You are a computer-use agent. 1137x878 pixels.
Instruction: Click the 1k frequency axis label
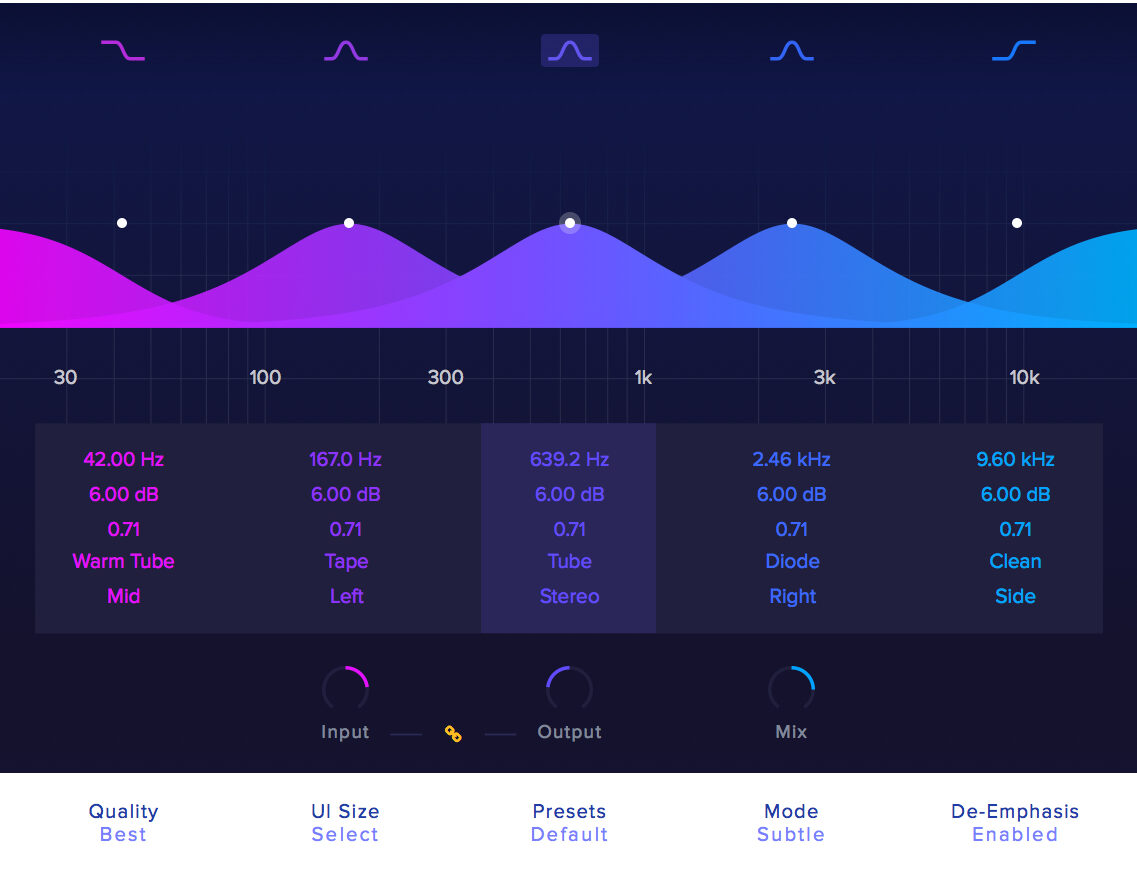643,378
